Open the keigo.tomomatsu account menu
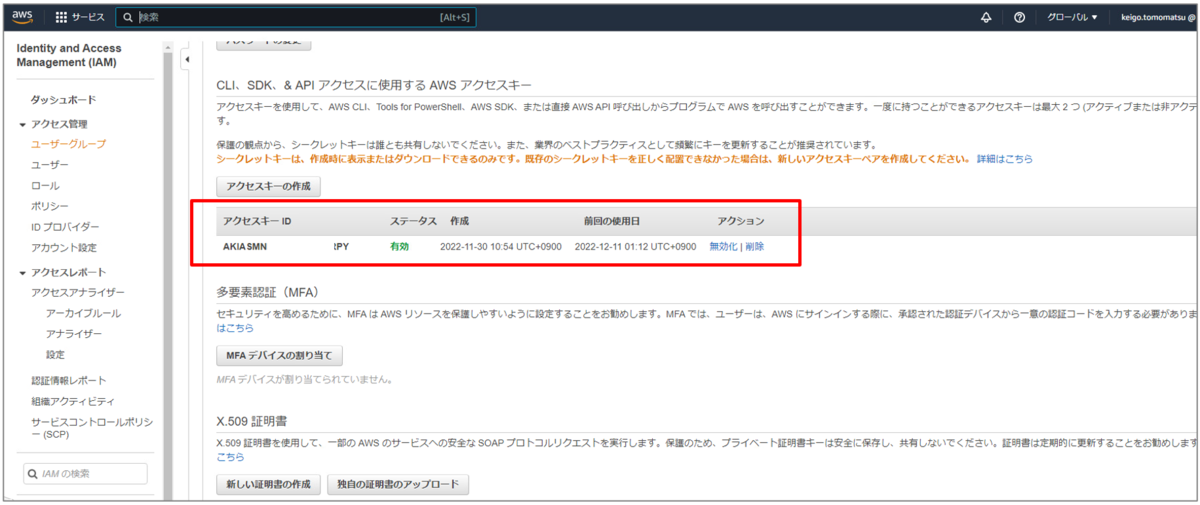The image size is (1200, 505). pos(1158,18)
